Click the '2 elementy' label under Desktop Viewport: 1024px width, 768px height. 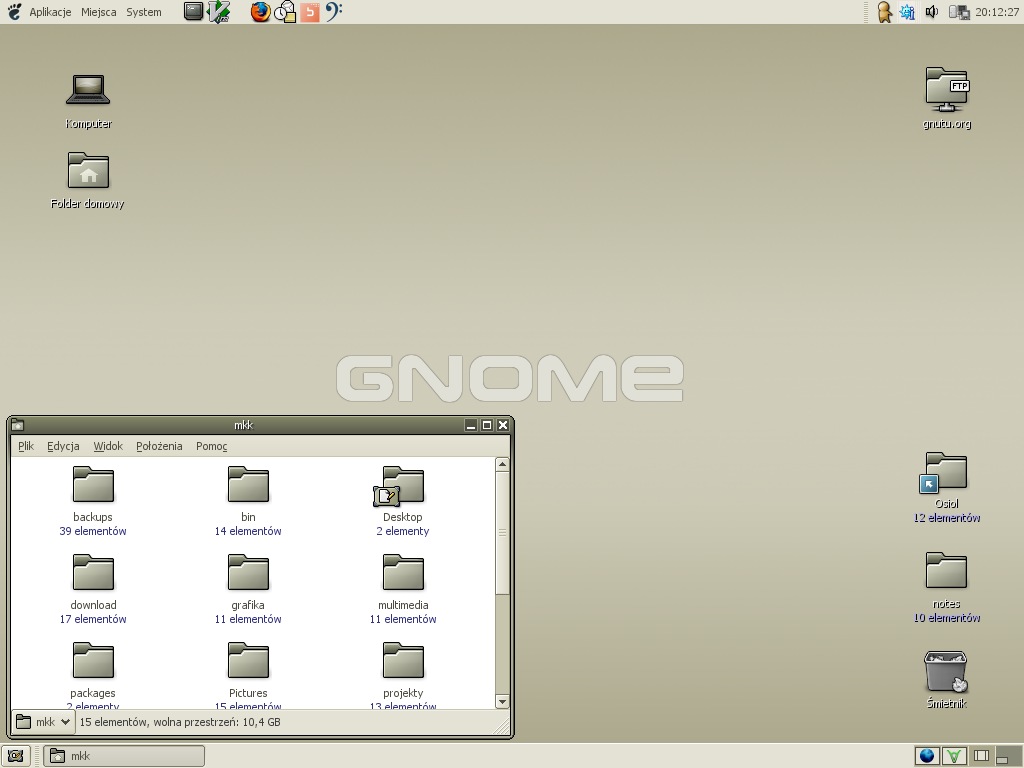403,531
